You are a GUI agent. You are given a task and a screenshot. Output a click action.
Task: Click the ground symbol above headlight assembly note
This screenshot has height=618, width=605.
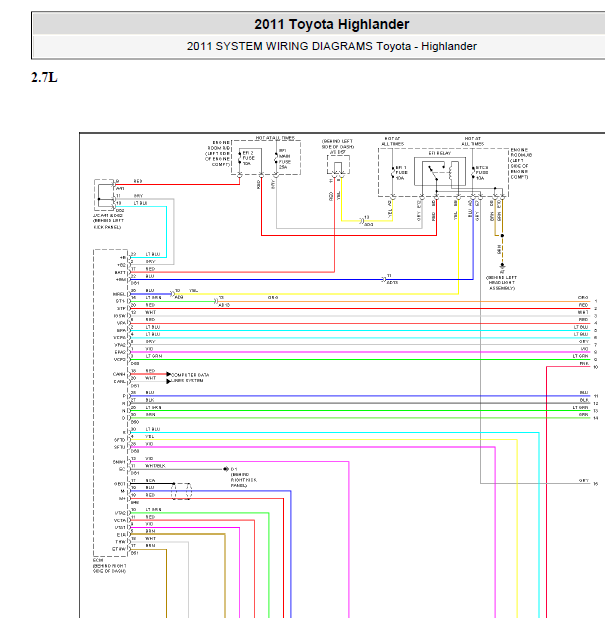pyautogui.click(x=502, y=266)
